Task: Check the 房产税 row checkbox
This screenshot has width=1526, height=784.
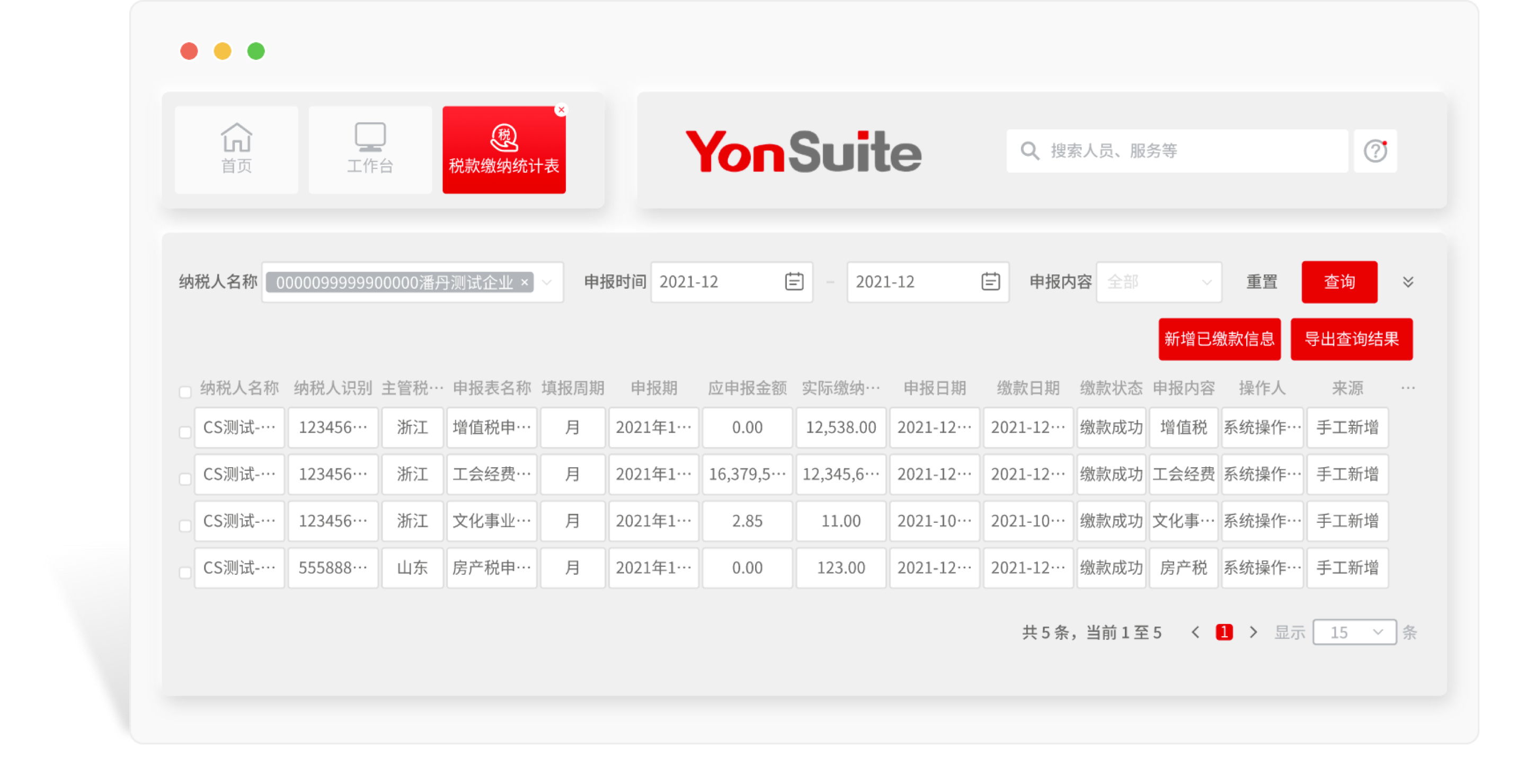Action: click(185, 573)
